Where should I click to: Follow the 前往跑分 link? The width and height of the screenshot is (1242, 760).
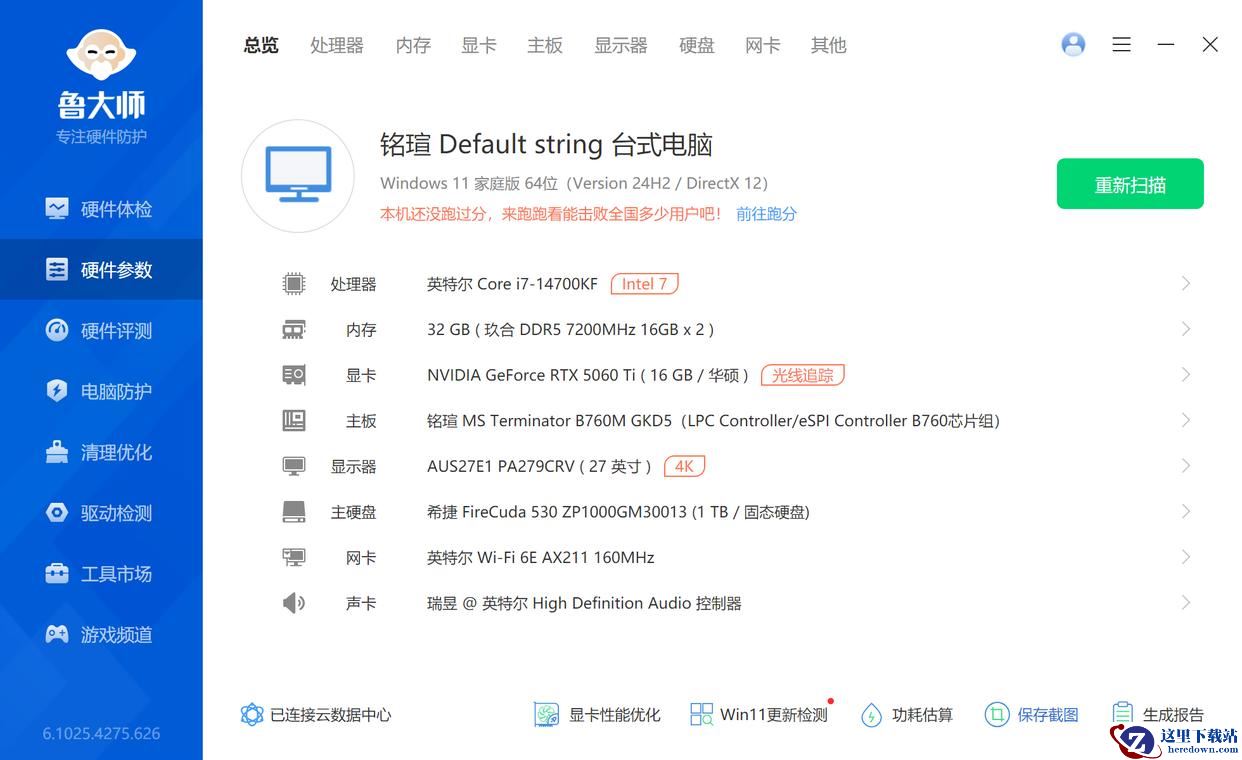point(766,214)
